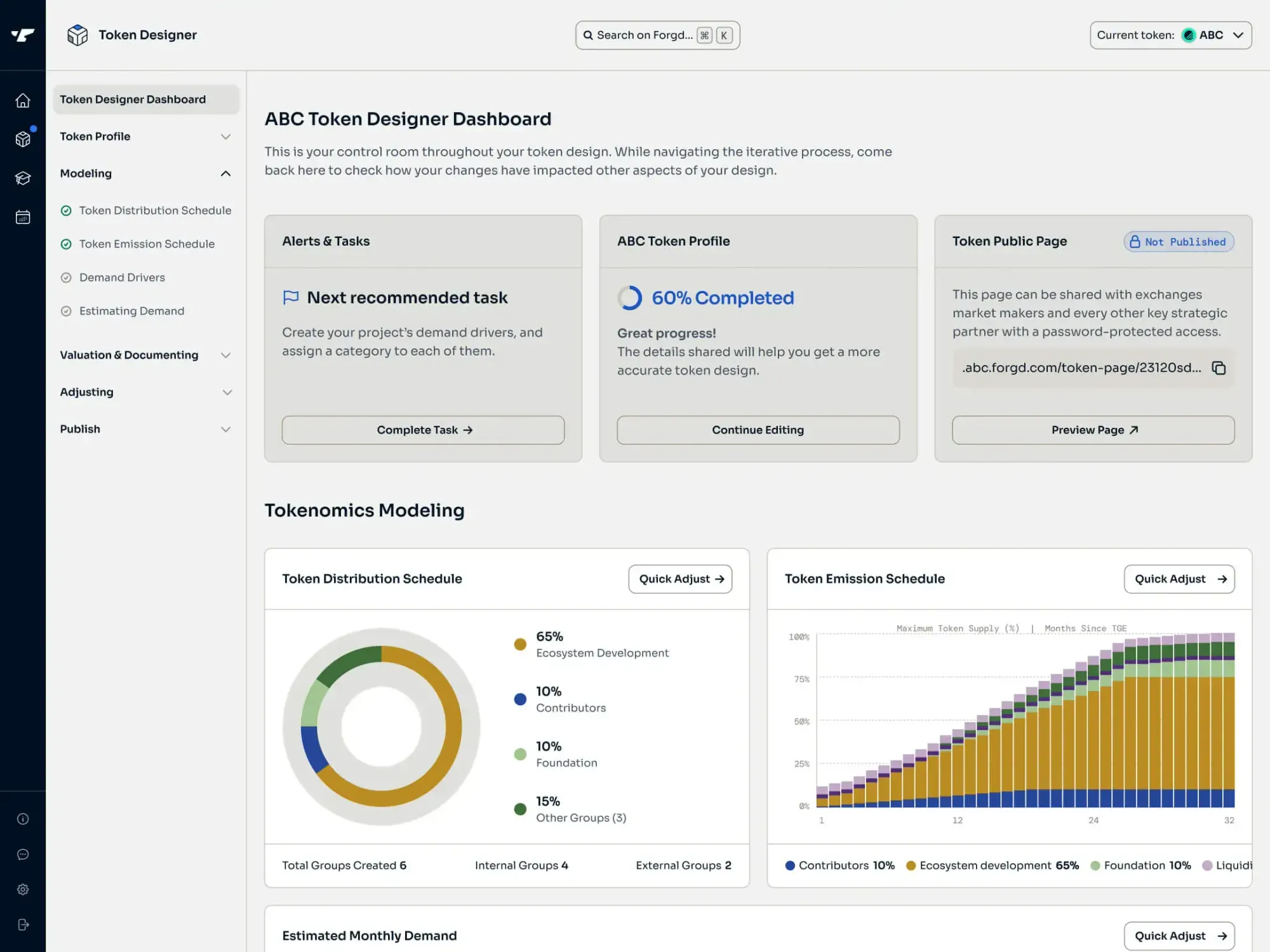Open the Current token ABC dropdown
This screenshot has width=1270, height=952.
1170,36
